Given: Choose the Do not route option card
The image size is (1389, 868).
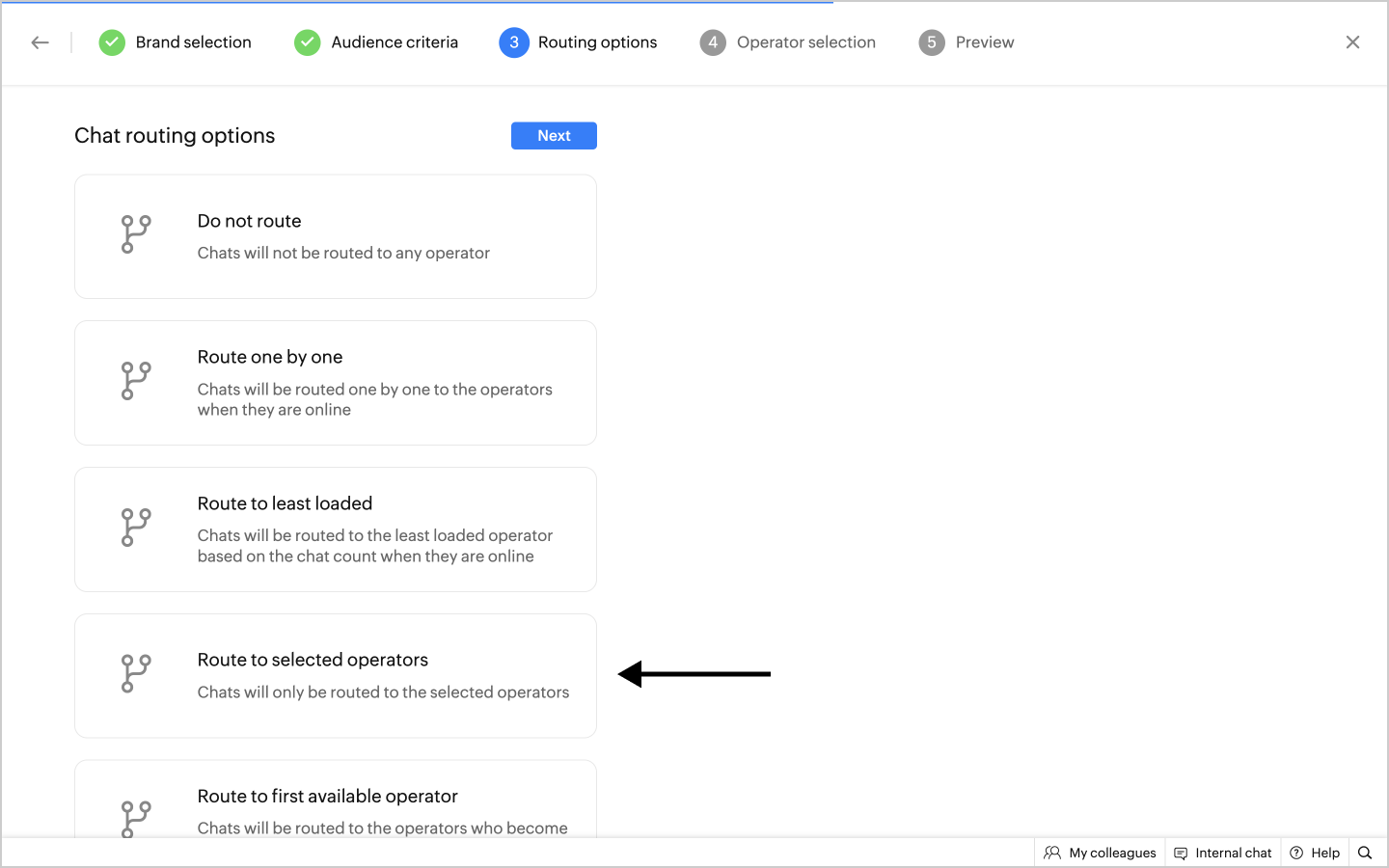Looking at the screenshot, I should [x=336, y=236].
